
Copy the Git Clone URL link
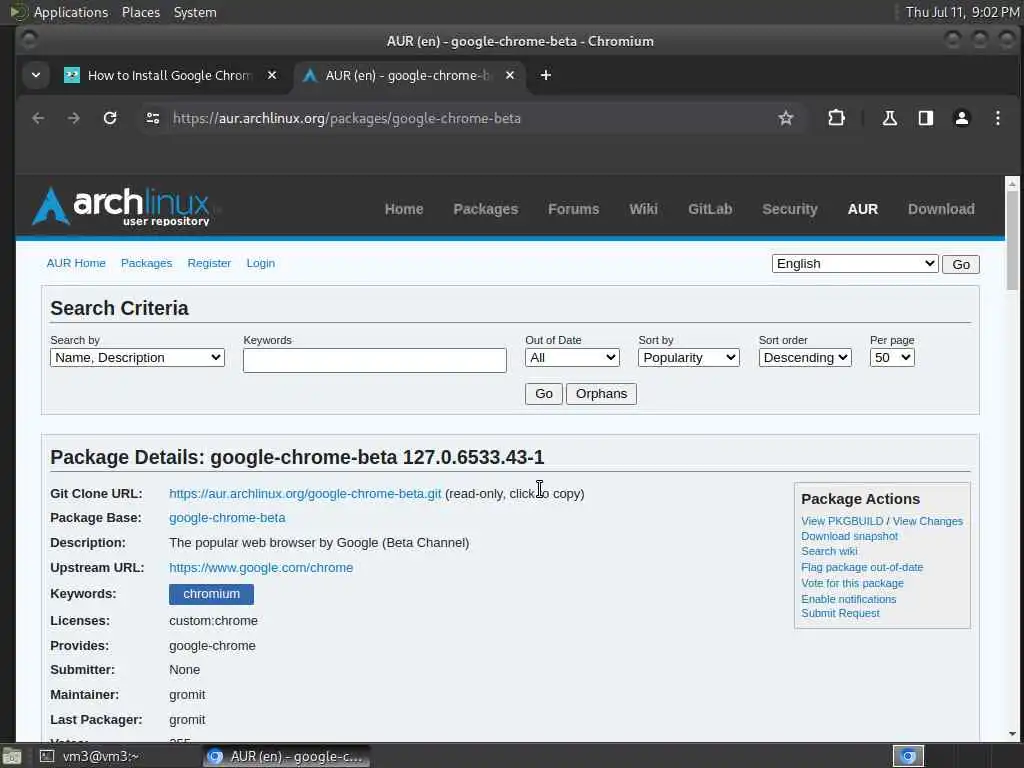pos(305,494)
